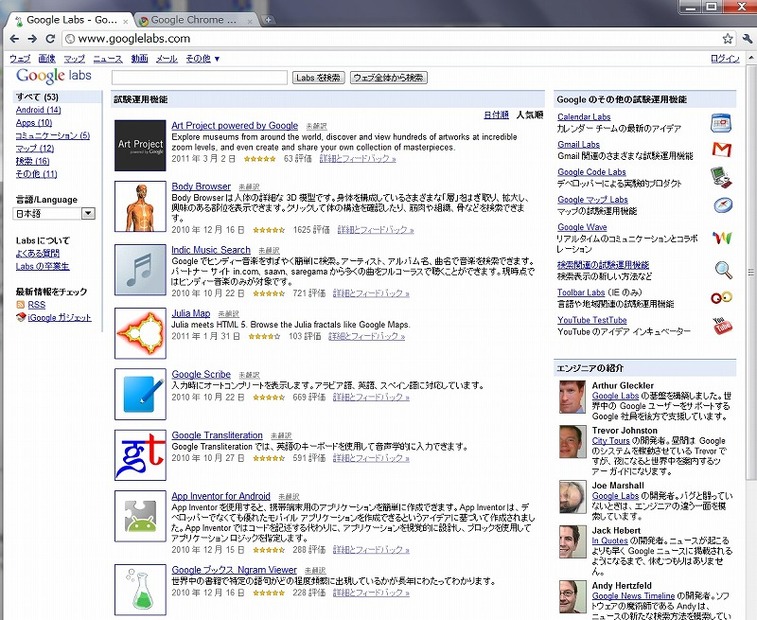Filter by Android (14) category
The height and width of the screenshot is (620, 757).
tap(38, 110)
